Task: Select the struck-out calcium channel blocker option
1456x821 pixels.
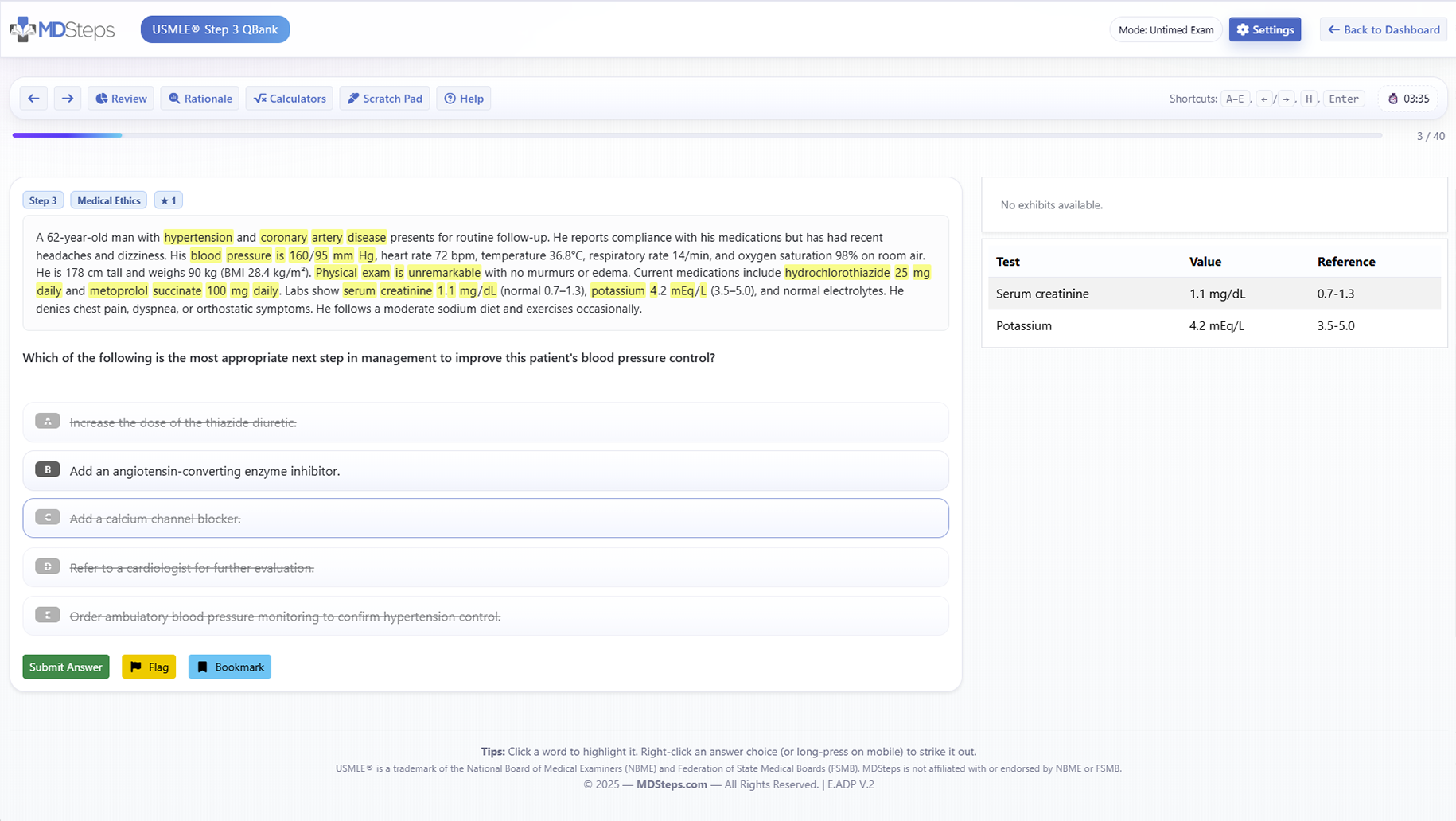Action: point(485,518)
